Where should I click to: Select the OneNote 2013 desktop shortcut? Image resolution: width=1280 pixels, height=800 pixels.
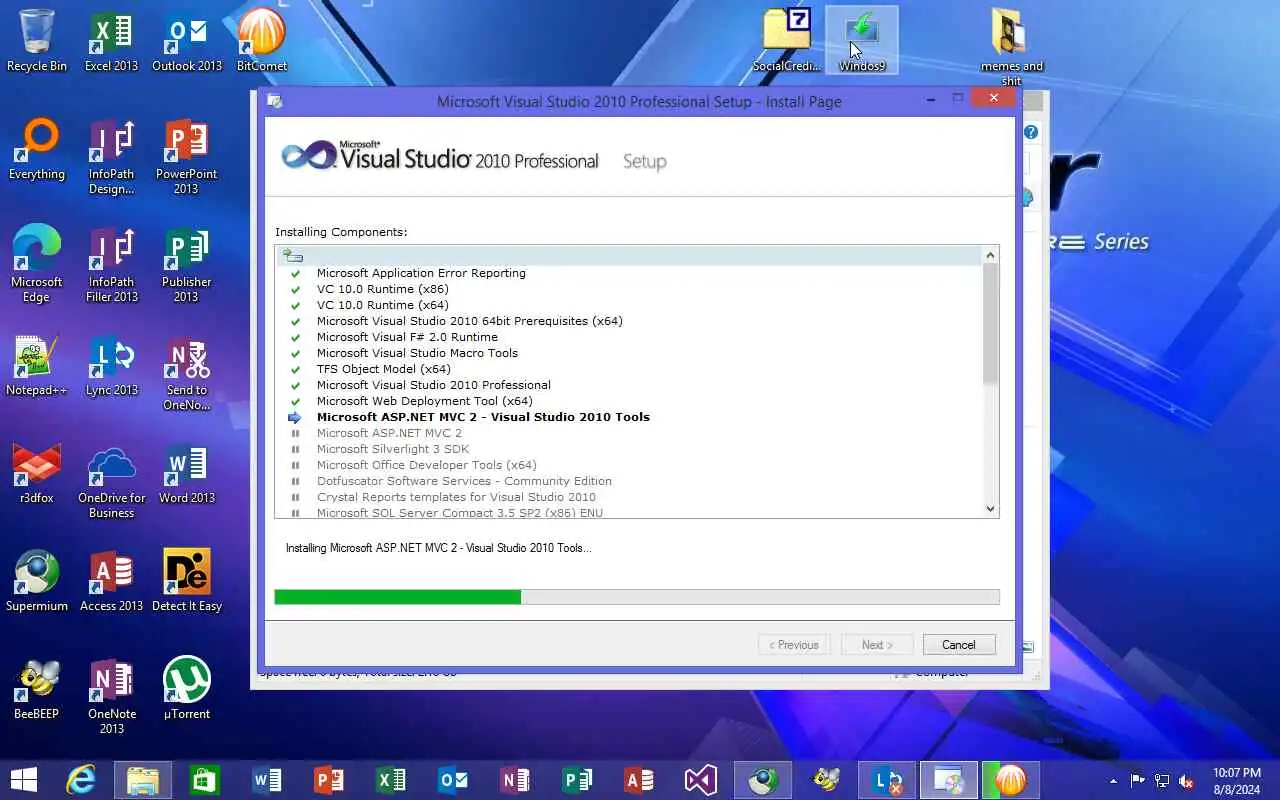pos(112,696)
